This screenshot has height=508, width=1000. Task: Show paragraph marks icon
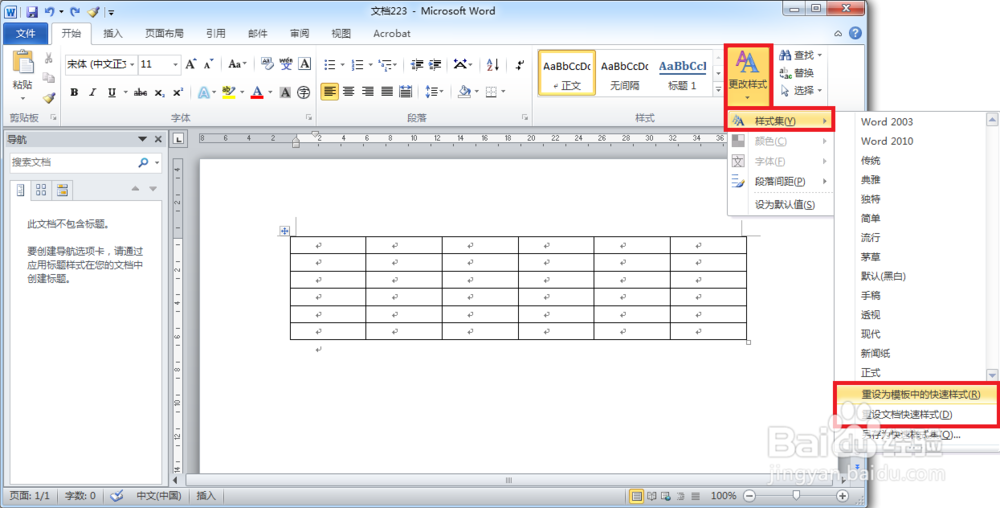(x=520, y=64)
